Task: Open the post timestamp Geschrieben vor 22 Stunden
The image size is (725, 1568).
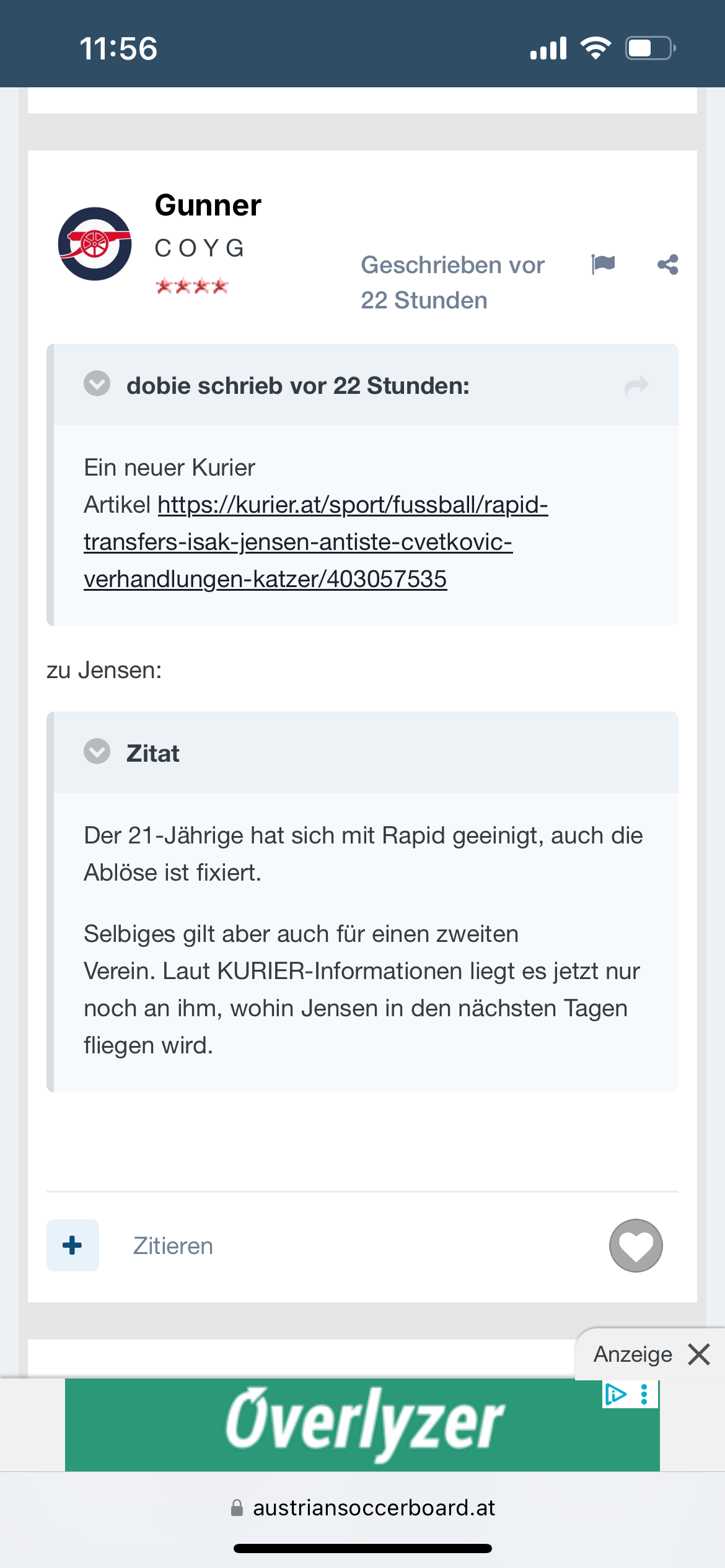Action: click(x=453, y=282)
